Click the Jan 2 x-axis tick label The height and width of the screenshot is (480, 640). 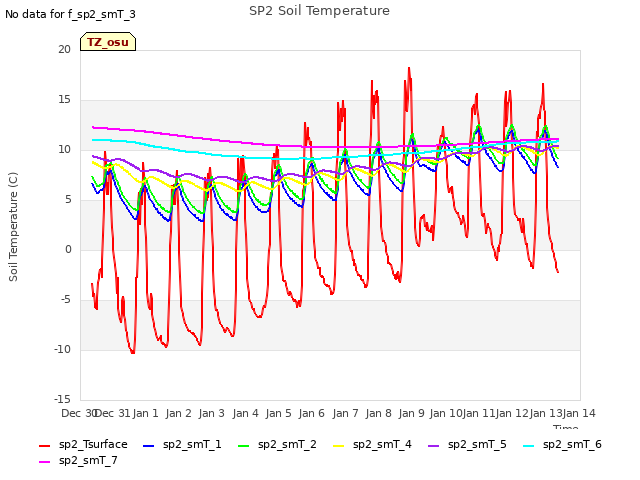178,413
